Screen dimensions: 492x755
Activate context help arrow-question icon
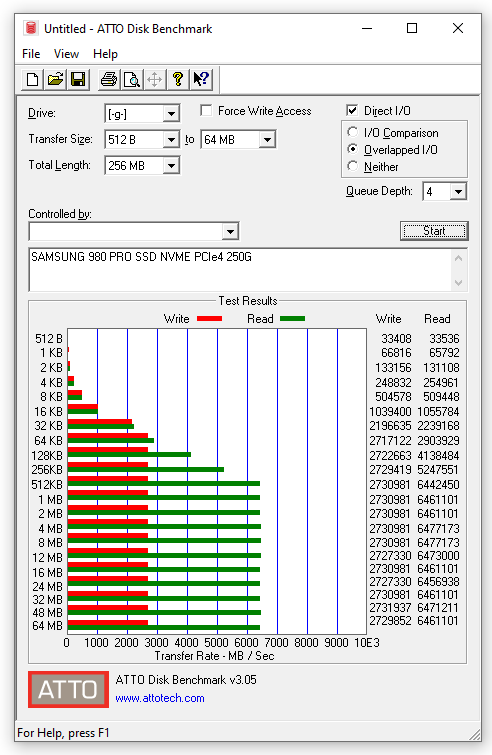[201, 79]
